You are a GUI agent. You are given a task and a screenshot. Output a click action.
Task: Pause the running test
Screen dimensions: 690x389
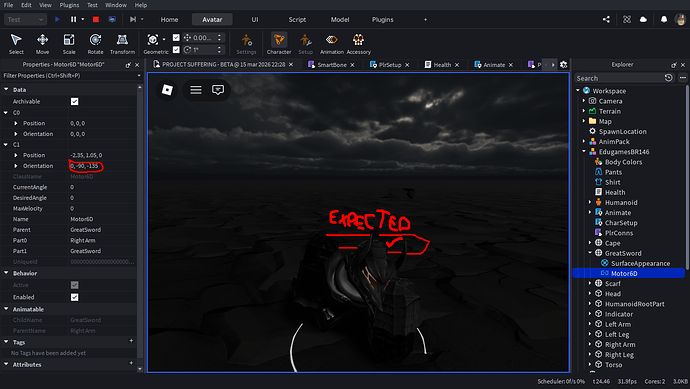click(x=73, y=19)
